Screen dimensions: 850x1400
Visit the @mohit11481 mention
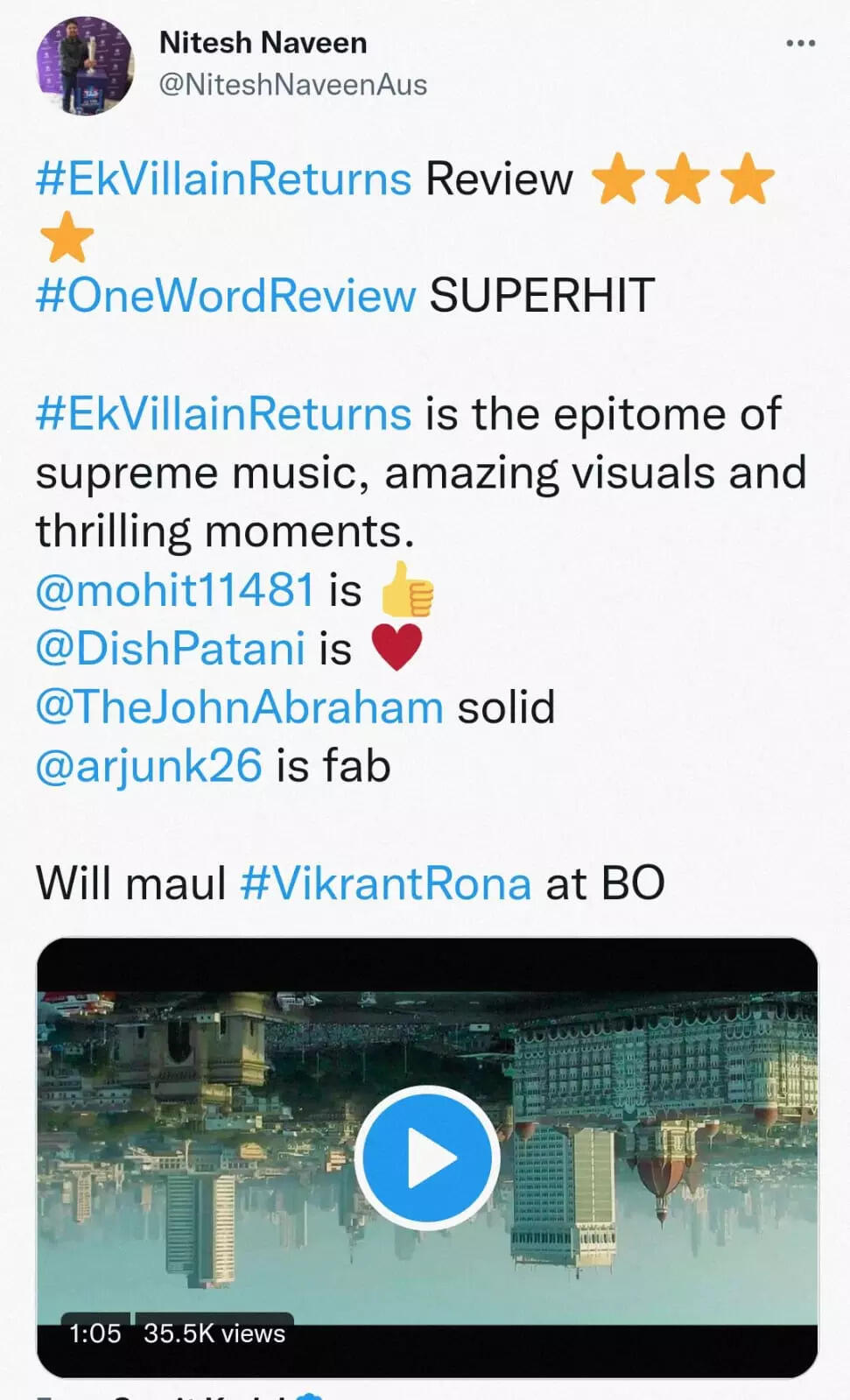tap(174, 589)
